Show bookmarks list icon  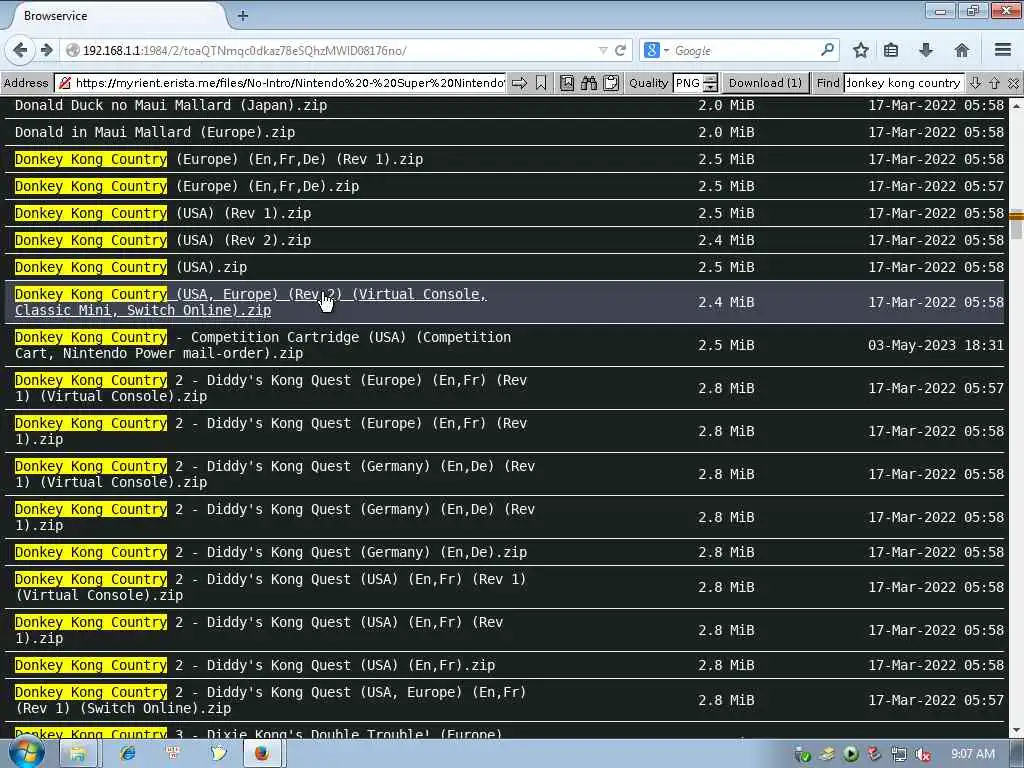click(x=891, y=50)
